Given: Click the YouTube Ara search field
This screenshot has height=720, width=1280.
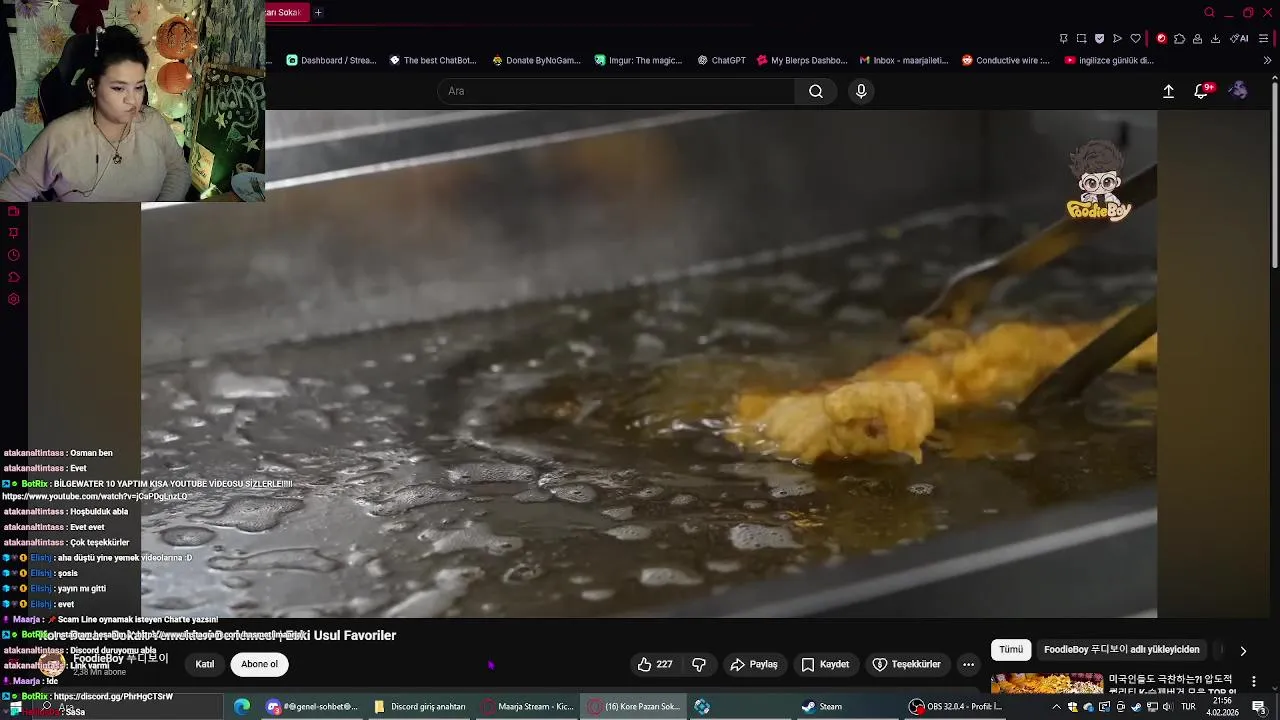Looking at the screenshot, I should pos(617,91).
